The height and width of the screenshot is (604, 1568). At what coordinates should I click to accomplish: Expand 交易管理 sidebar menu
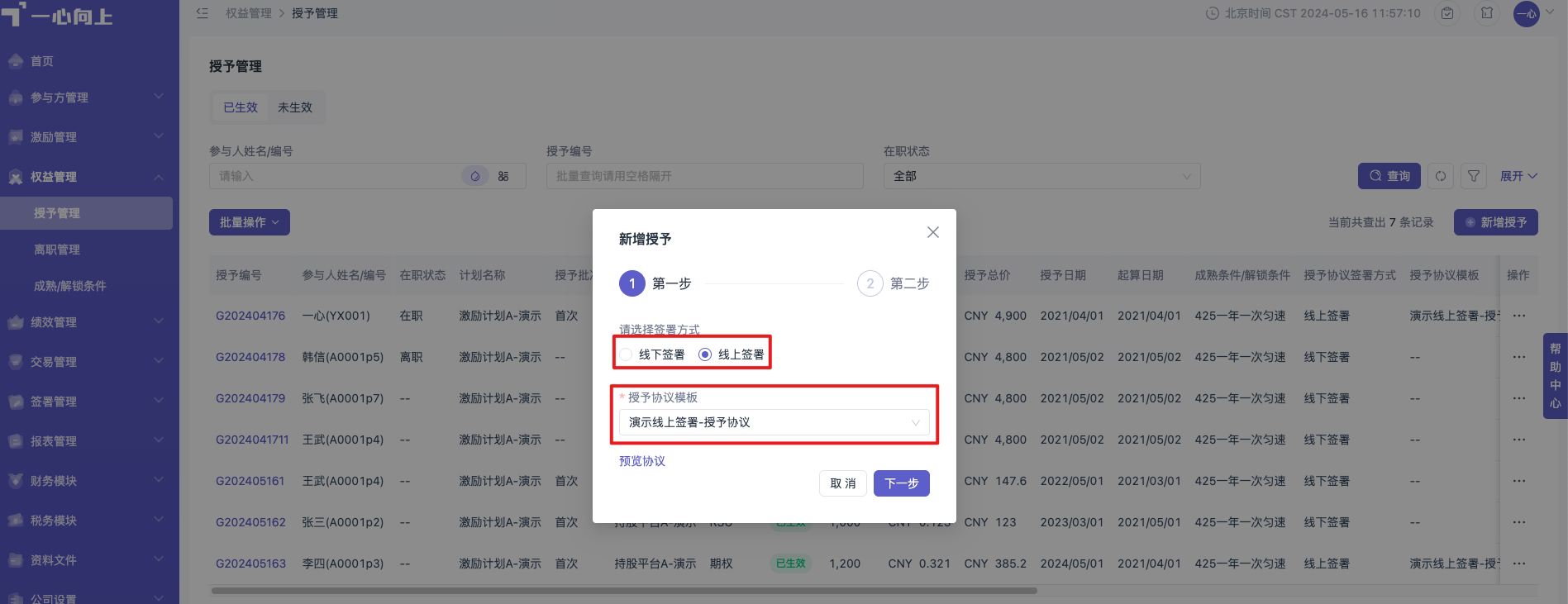point(89,362)
